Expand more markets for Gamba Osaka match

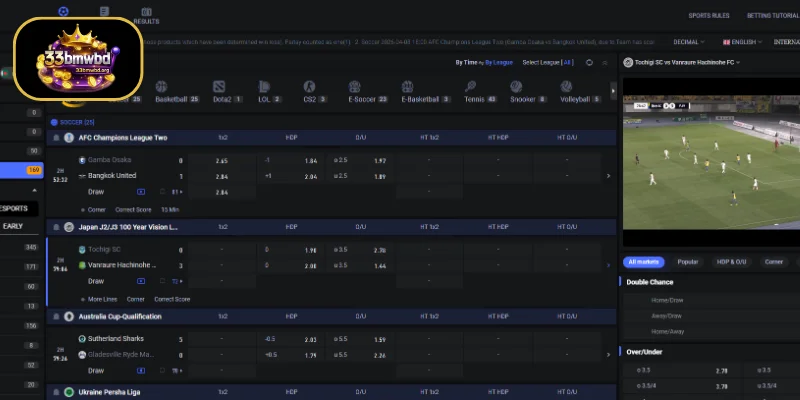[608, 176]
